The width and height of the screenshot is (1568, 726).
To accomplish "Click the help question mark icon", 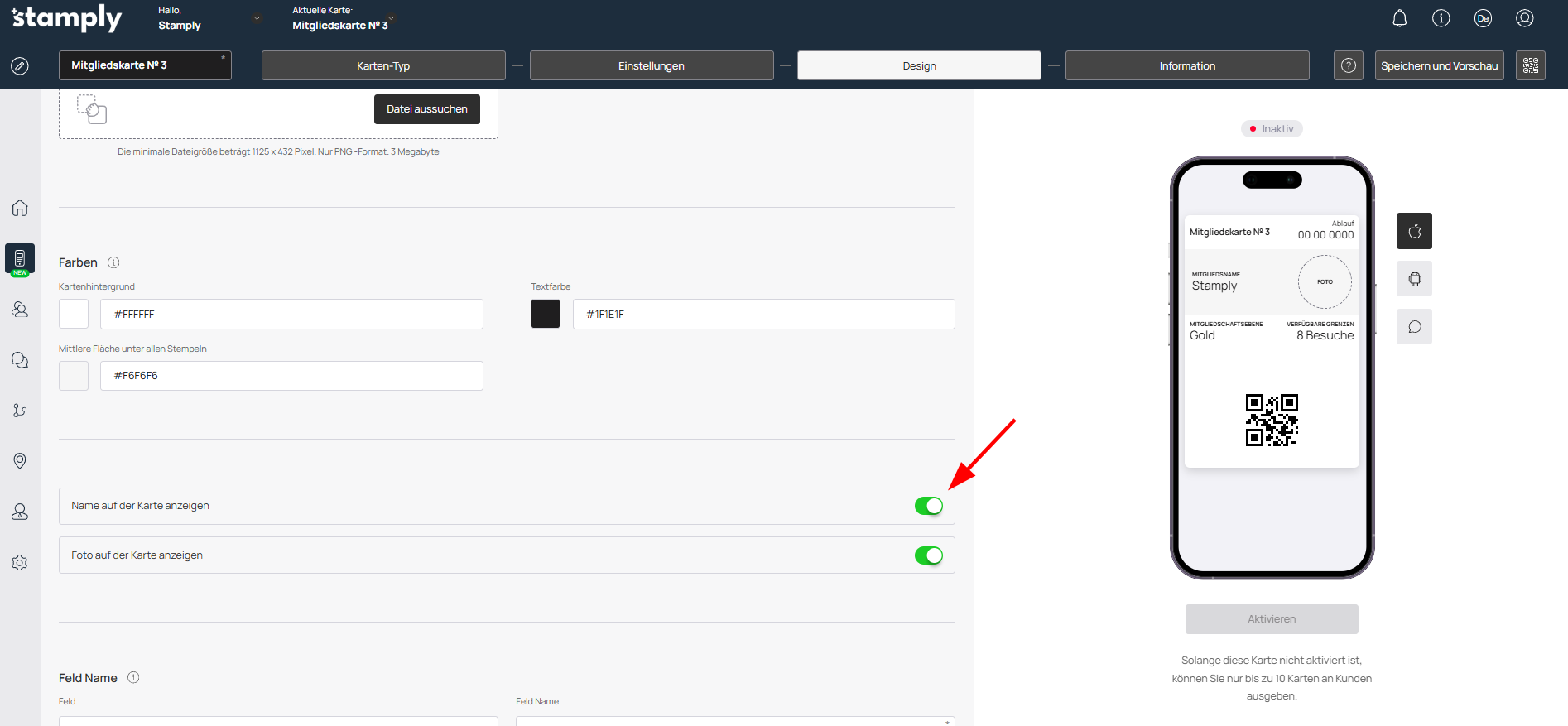I will click(x=1348, y=65).
